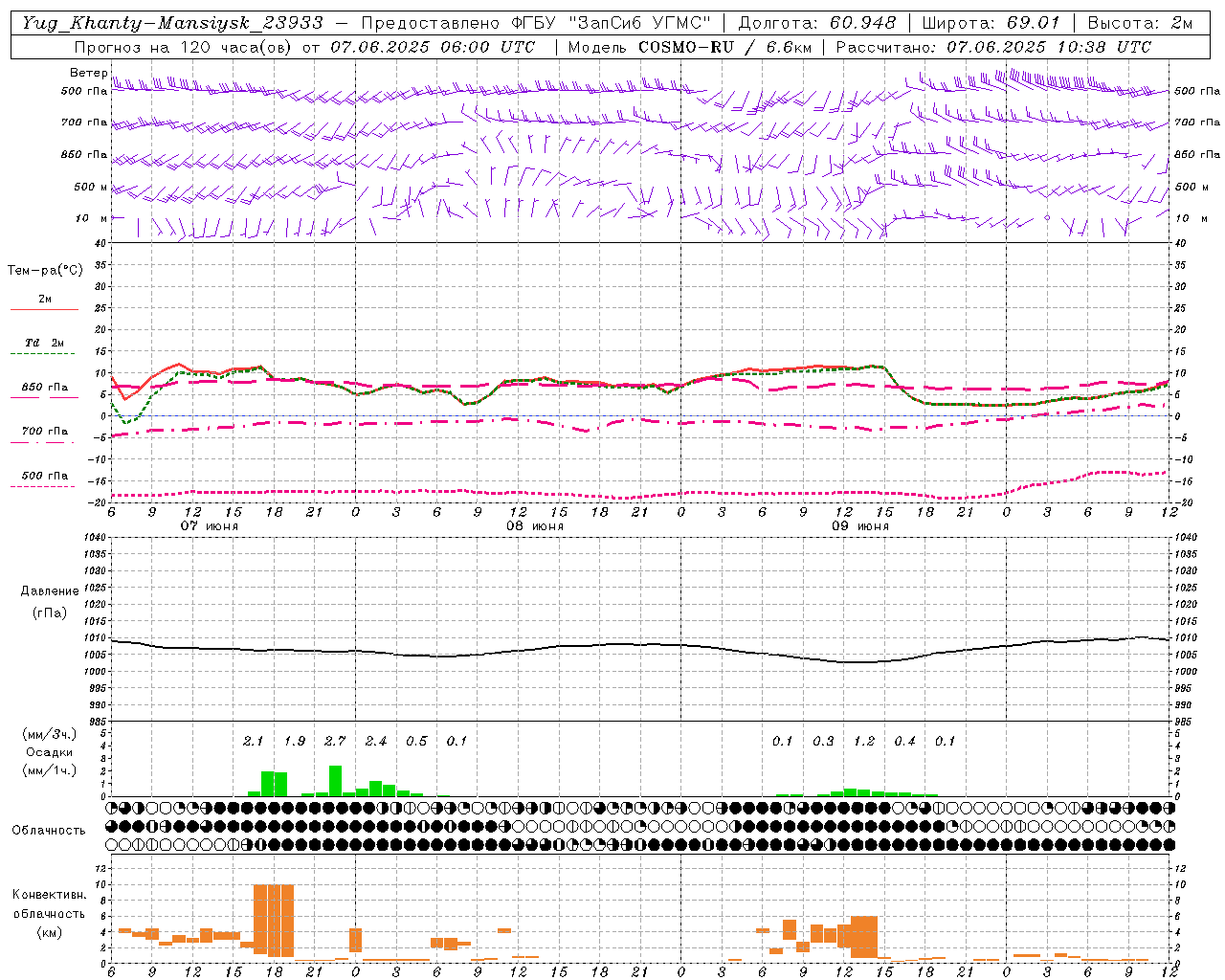The width and height of the screenshot is (1225, 980).
Task: Select the precipitation value 2.1
Action: (253, 741)
